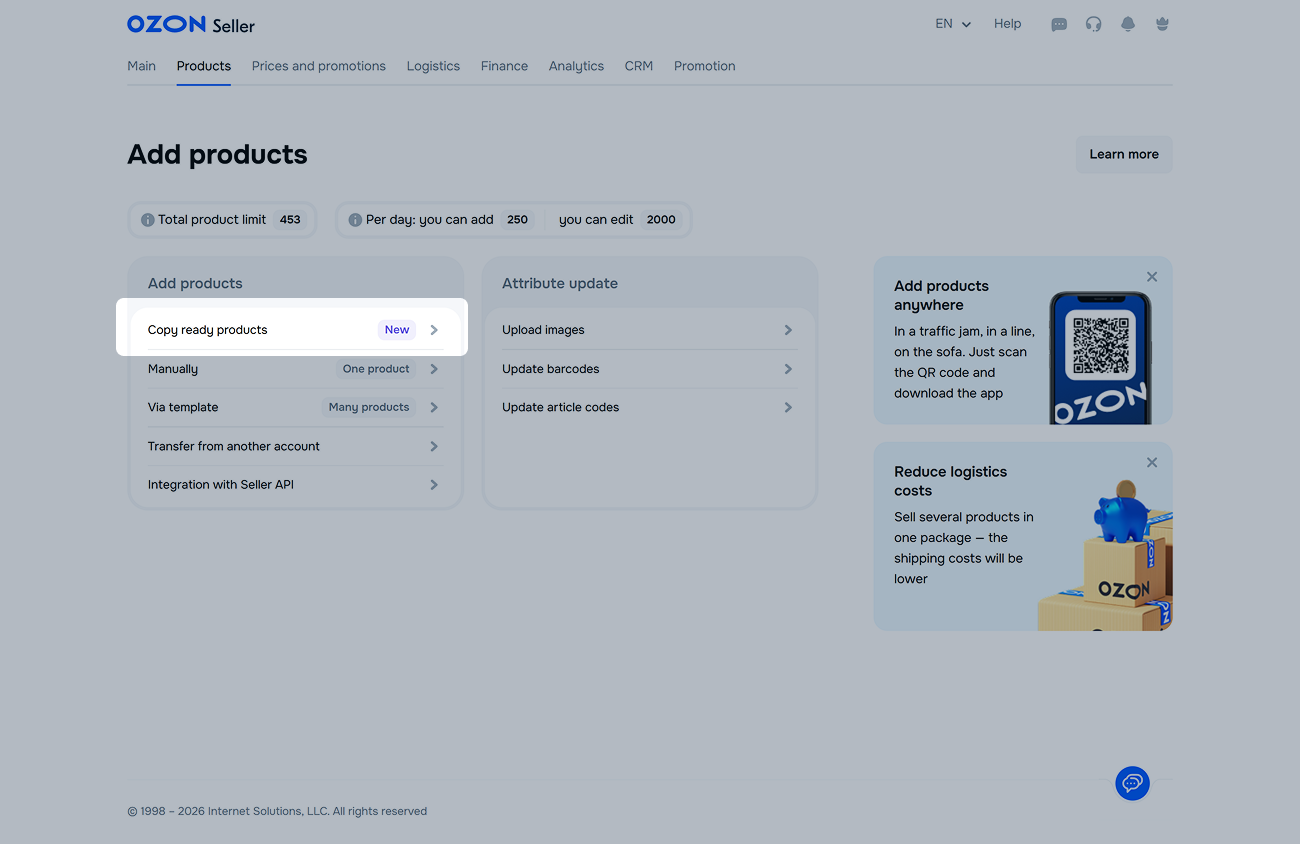This screenshot has height=844, width=1300.
Task: Close the Add products anywhere banner
Action: click(x=1152, y=277)
